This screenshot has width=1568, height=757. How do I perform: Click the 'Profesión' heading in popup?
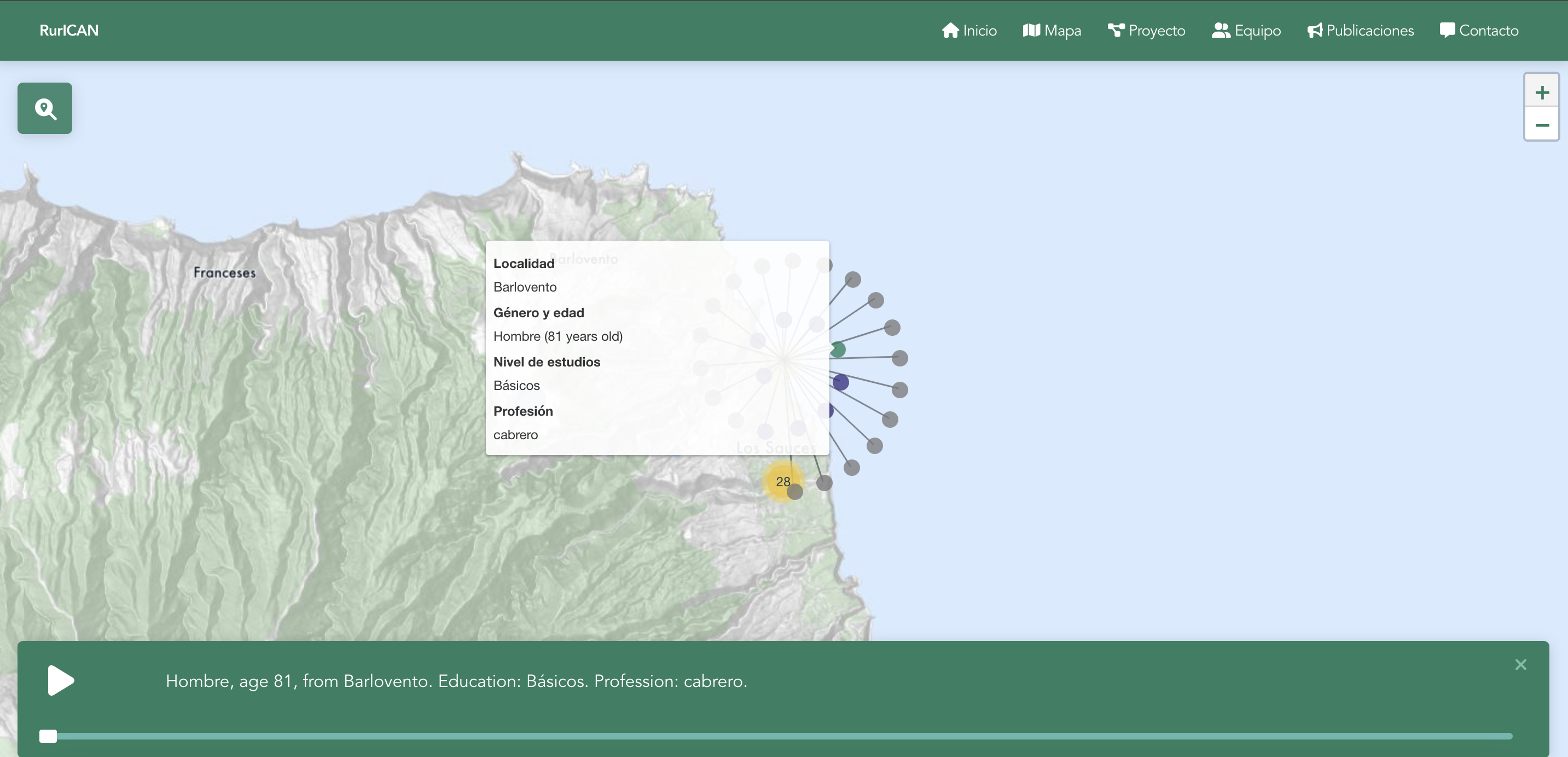[x=523, y=411]
